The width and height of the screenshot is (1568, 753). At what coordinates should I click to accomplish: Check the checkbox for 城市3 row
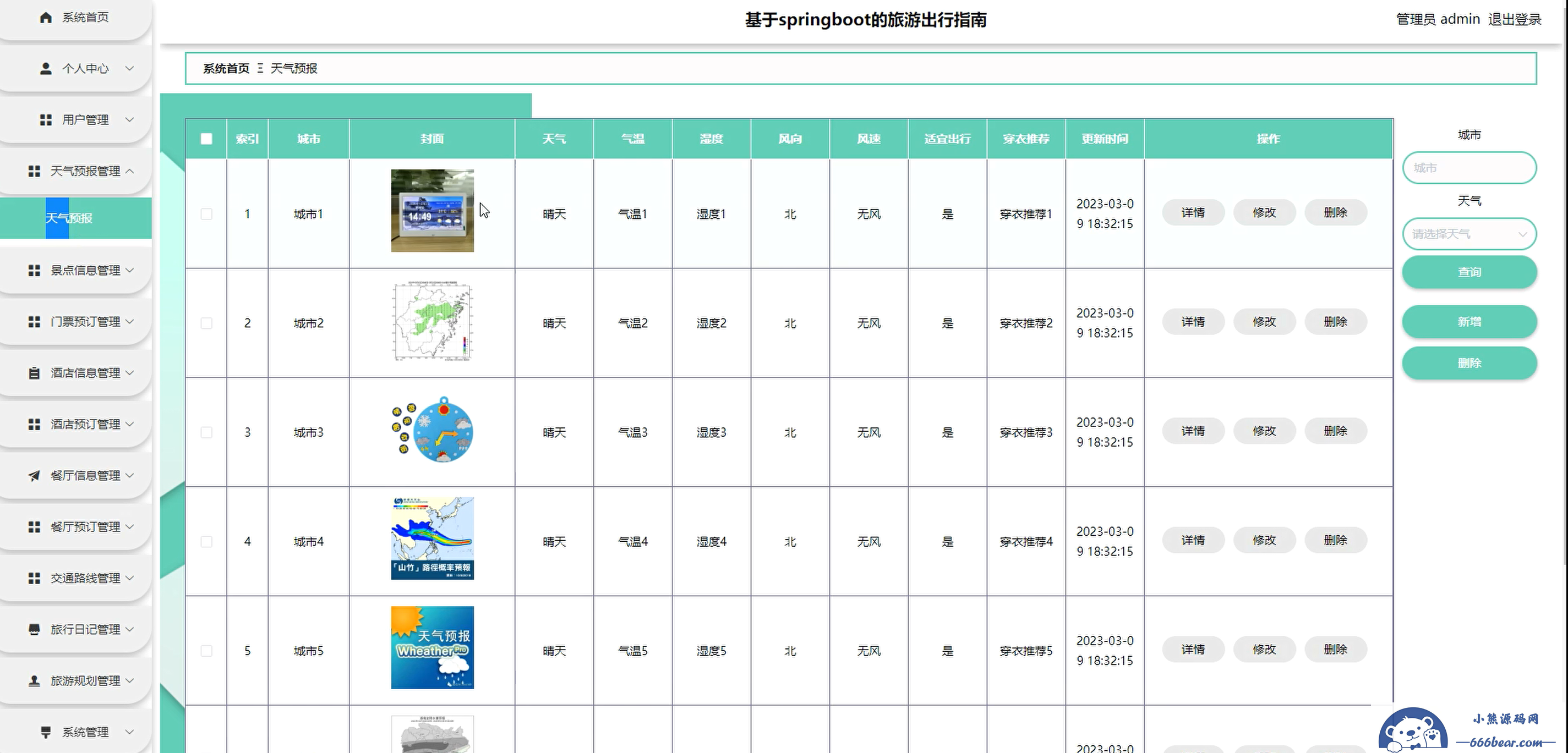point(206,432)
